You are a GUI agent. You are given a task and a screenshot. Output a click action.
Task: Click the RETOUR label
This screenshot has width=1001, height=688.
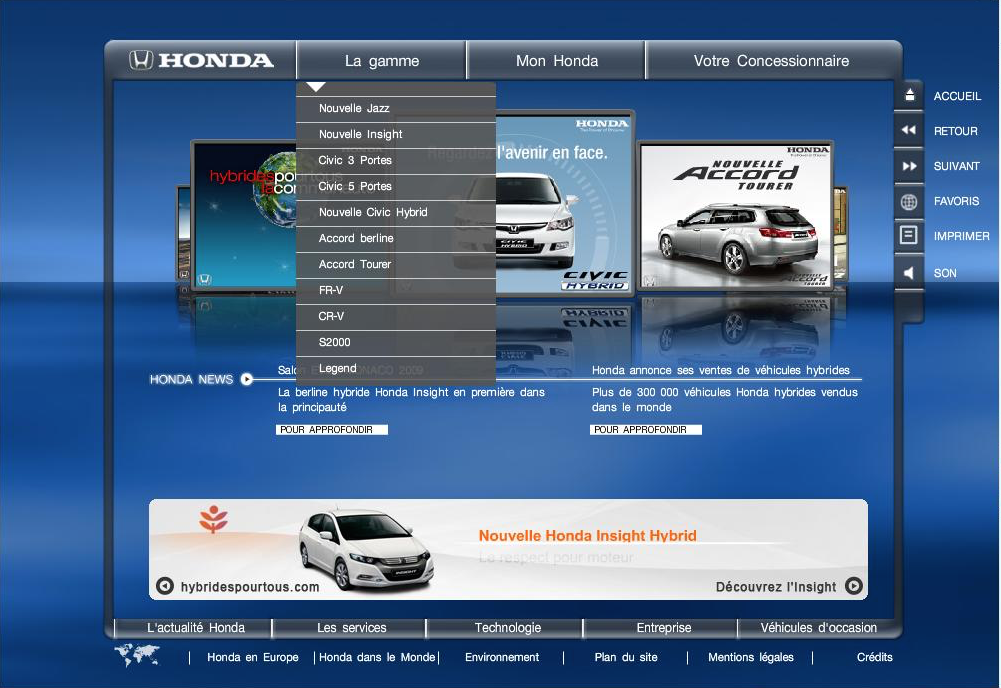(x=955, y=131)
